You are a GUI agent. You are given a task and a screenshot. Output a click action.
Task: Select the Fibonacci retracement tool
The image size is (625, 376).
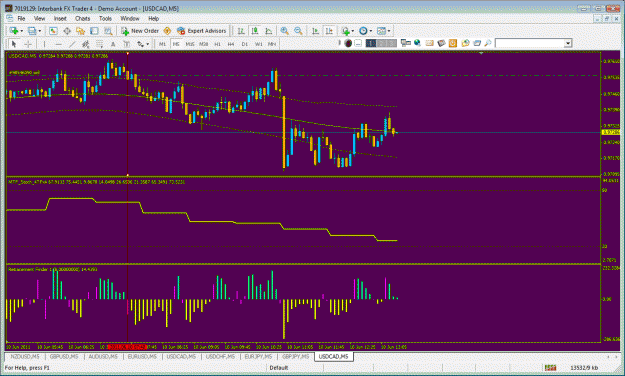pos(99,44)
